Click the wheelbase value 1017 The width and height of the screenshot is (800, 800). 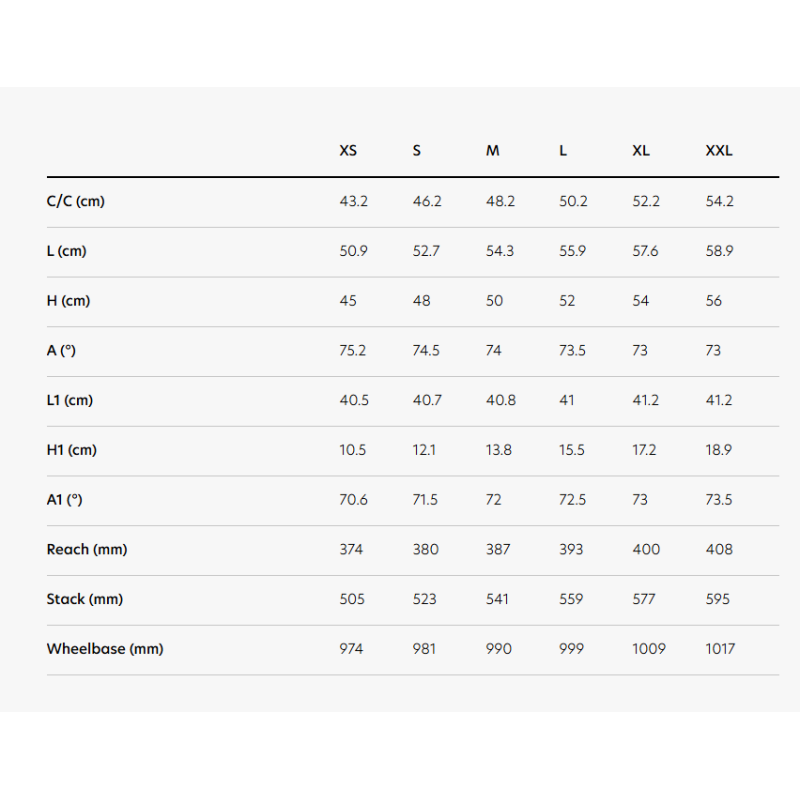720,649
